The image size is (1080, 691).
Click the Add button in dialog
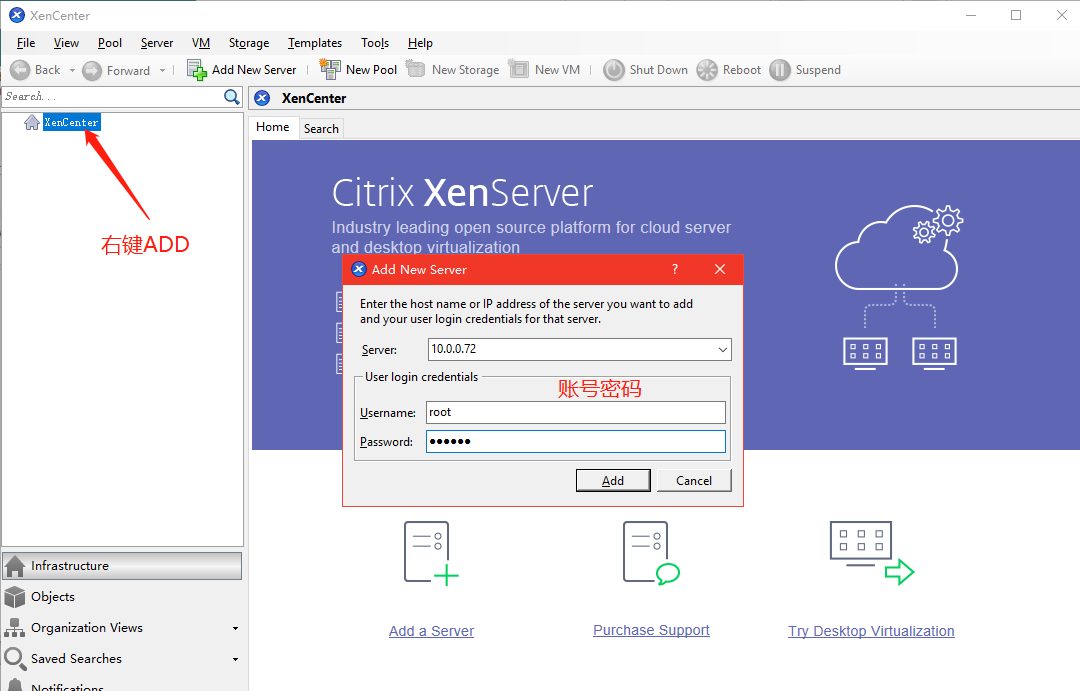[x=613, y=481]
